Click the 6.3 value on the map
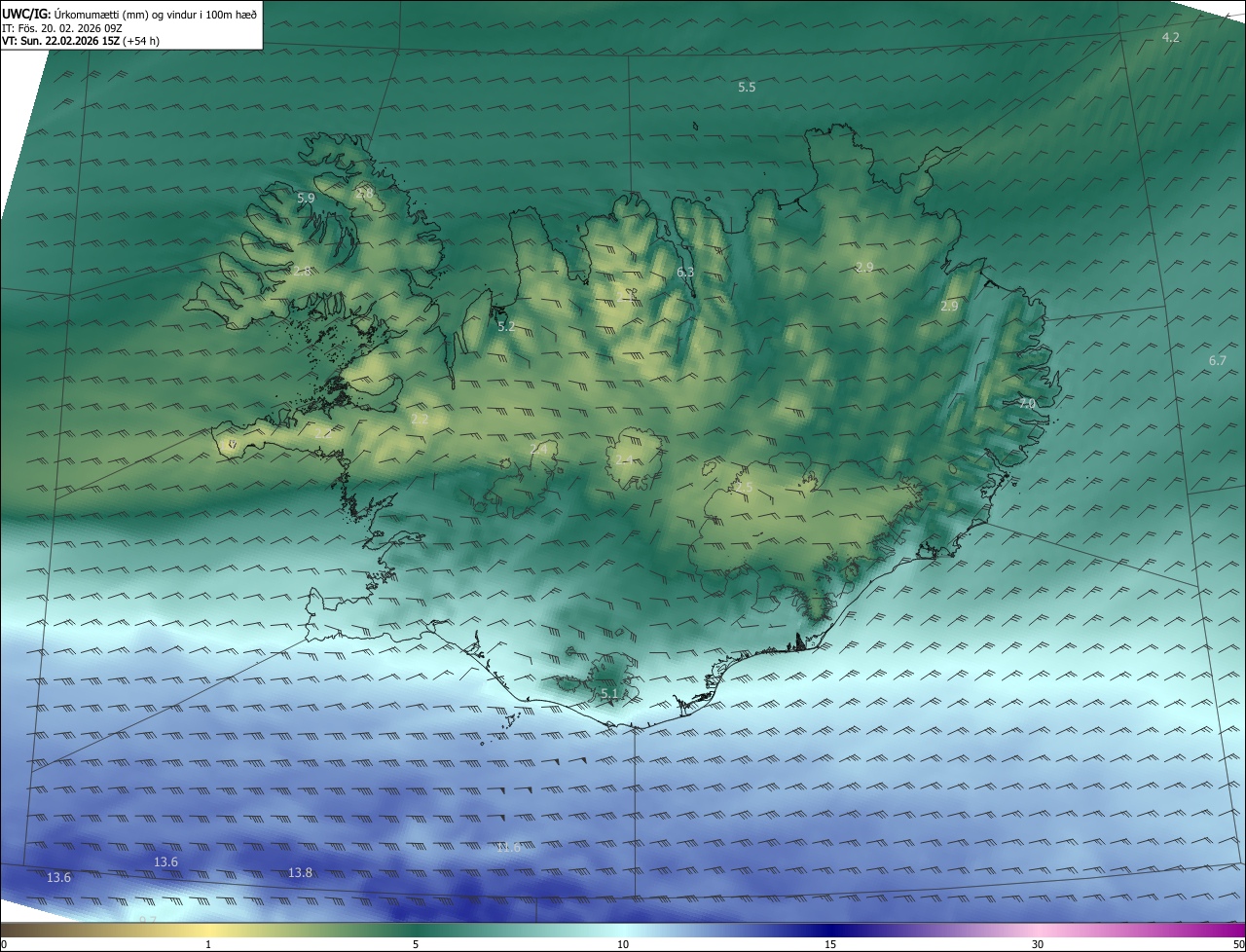1246x952 pixels. tap(685, 273)
